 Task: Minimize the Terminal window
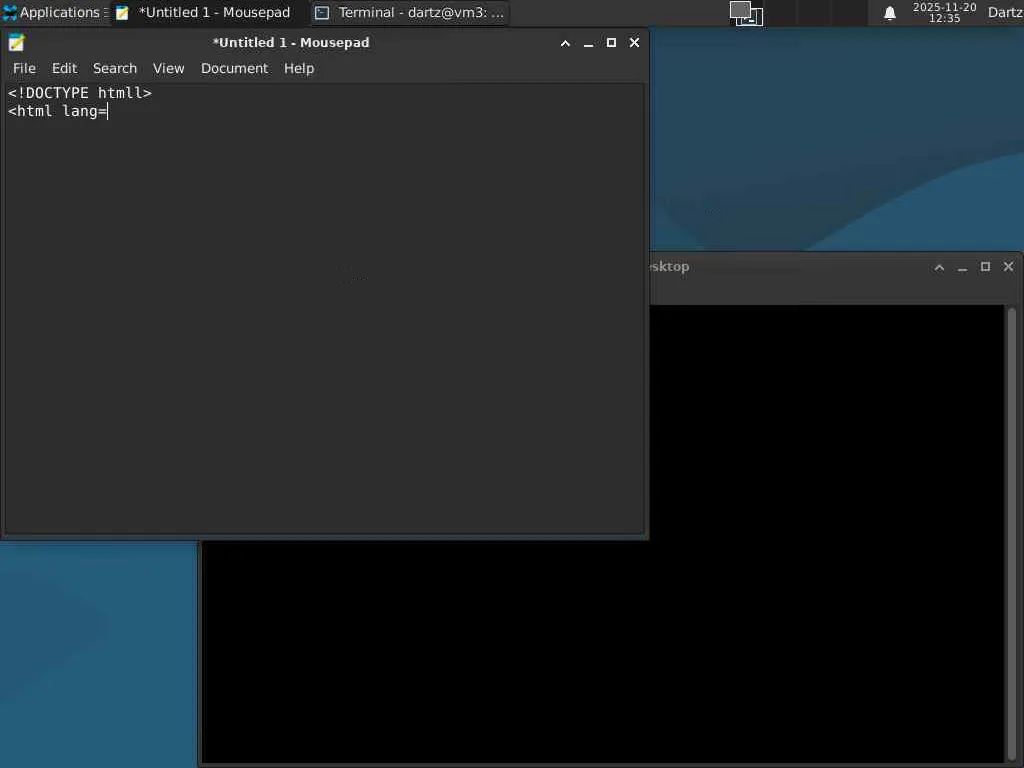coord(962,267)
